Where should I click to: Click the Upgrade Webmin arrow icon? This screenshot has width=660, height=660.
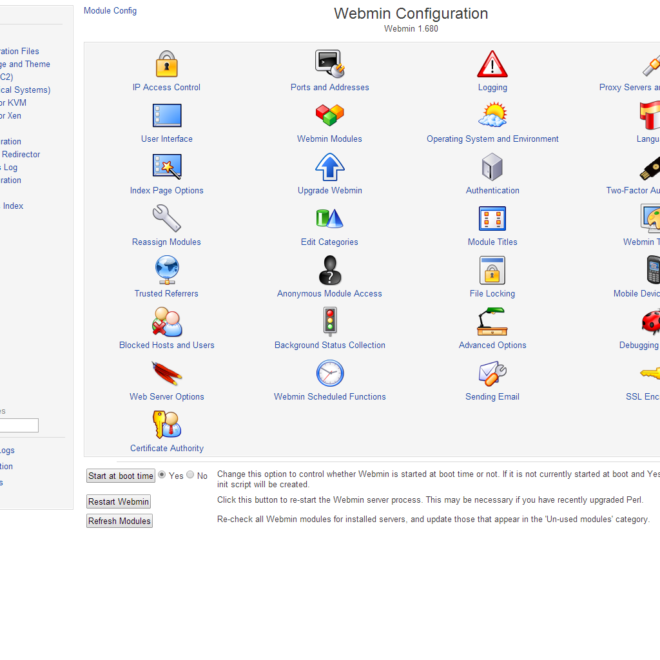pos(330,167)
